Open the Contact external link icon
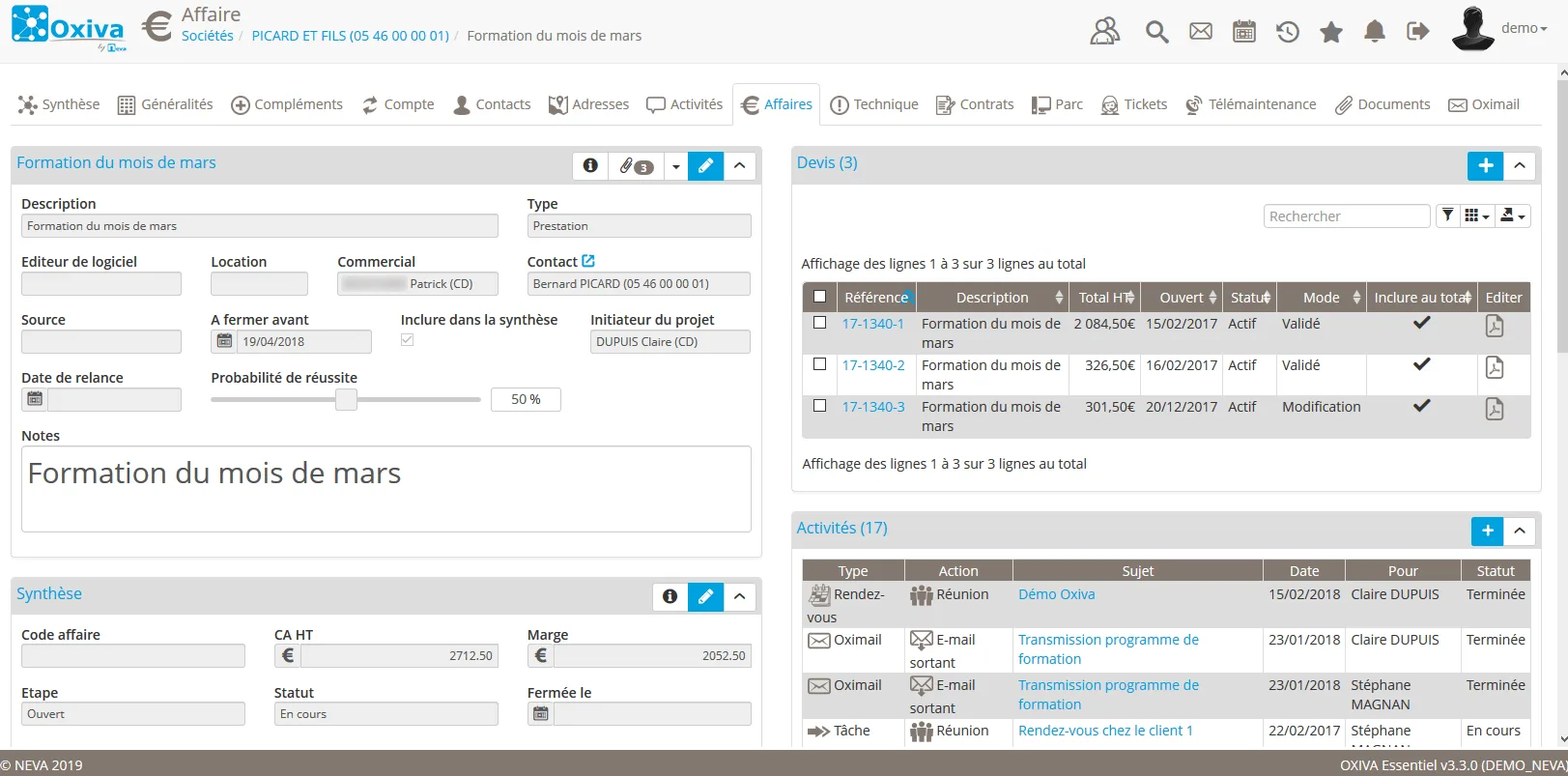 [x=588, y=261]
